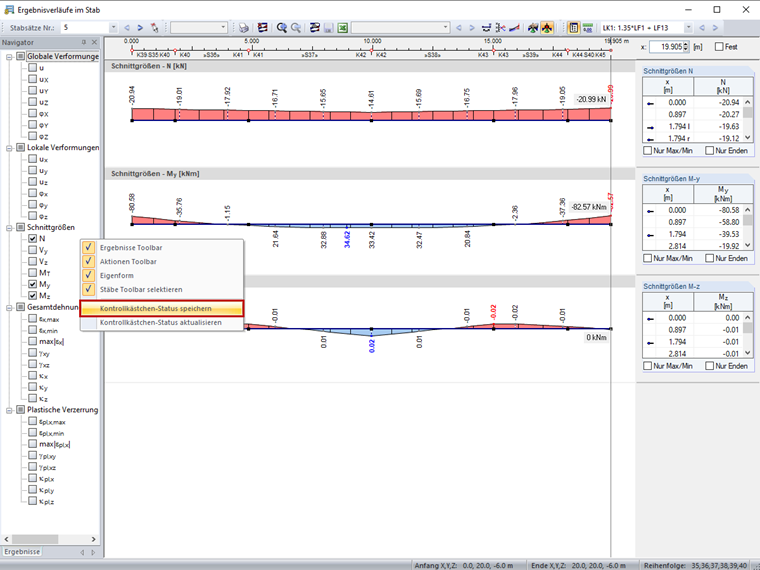Click the save diskette icon
Screen dimensions: 760x570
(329, 28)
